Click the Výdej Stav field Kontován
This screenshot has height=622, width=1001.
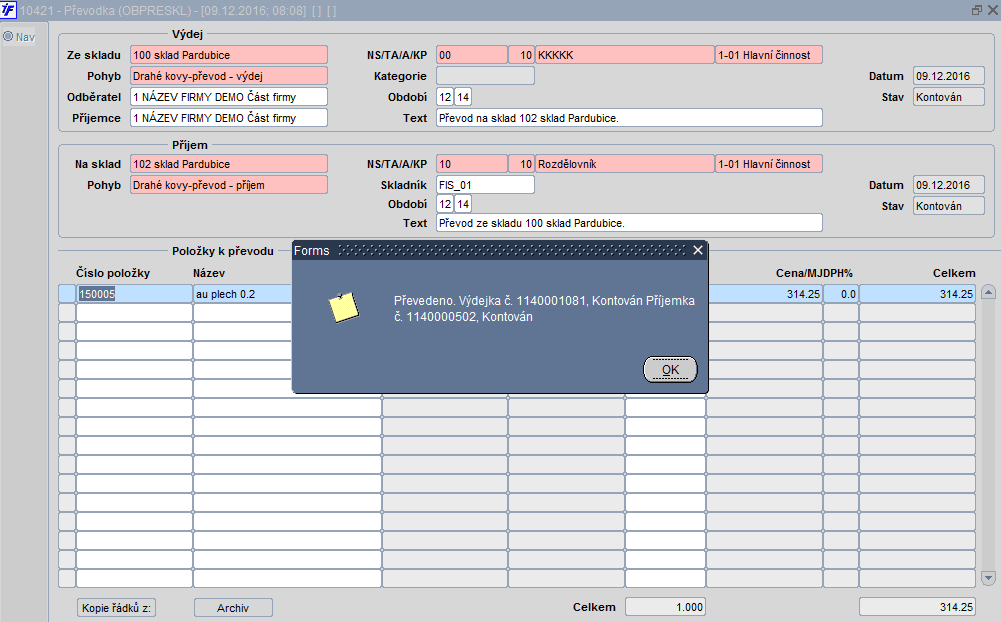click(x=949, y=97)
